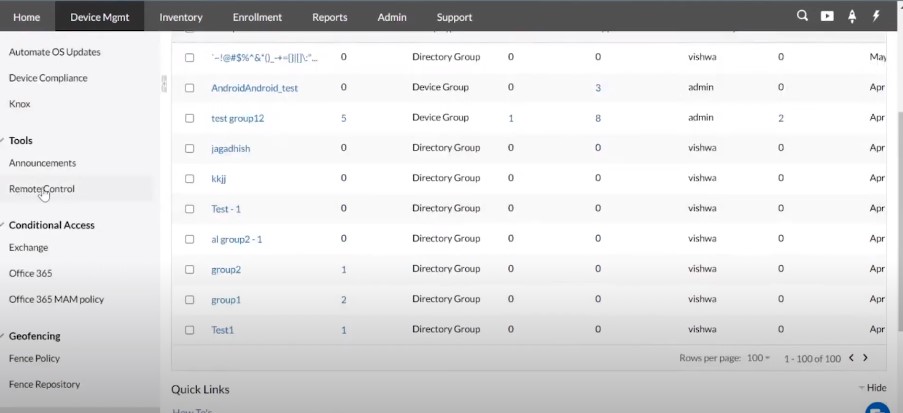Screen dimensions: 903x413
Task: Open the Admin tab
Action: (x=392, y=17)
